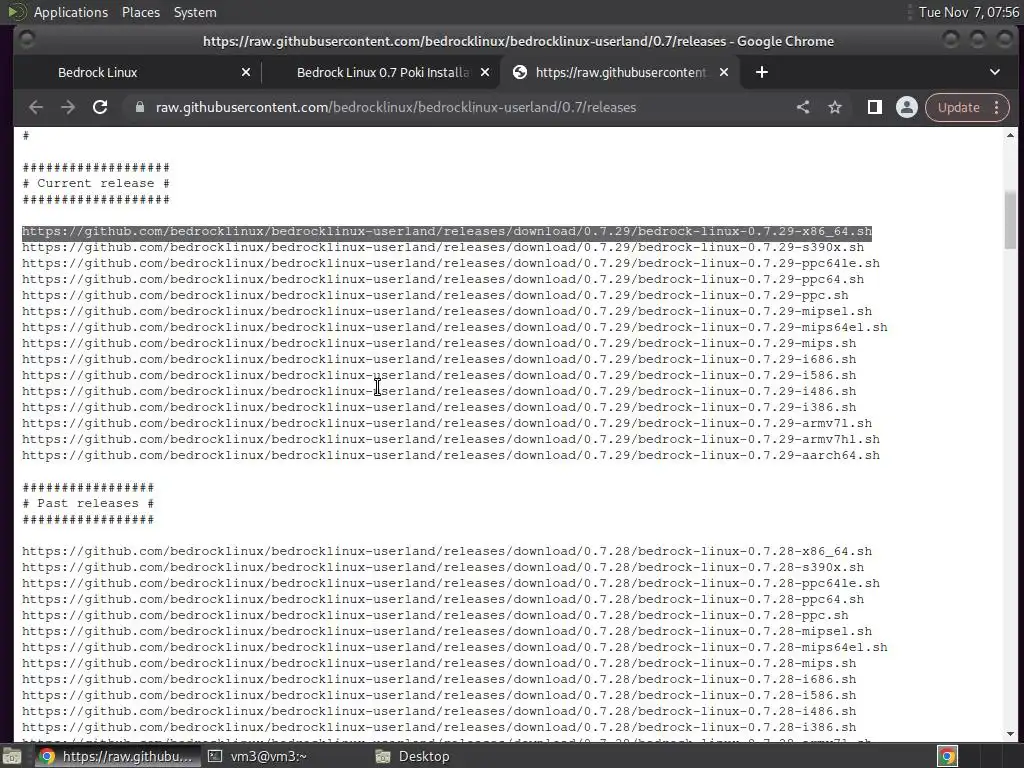The image size is (1024, 768).
Task: Click the Chrome icon in panel tray
Action: point(948,756)
